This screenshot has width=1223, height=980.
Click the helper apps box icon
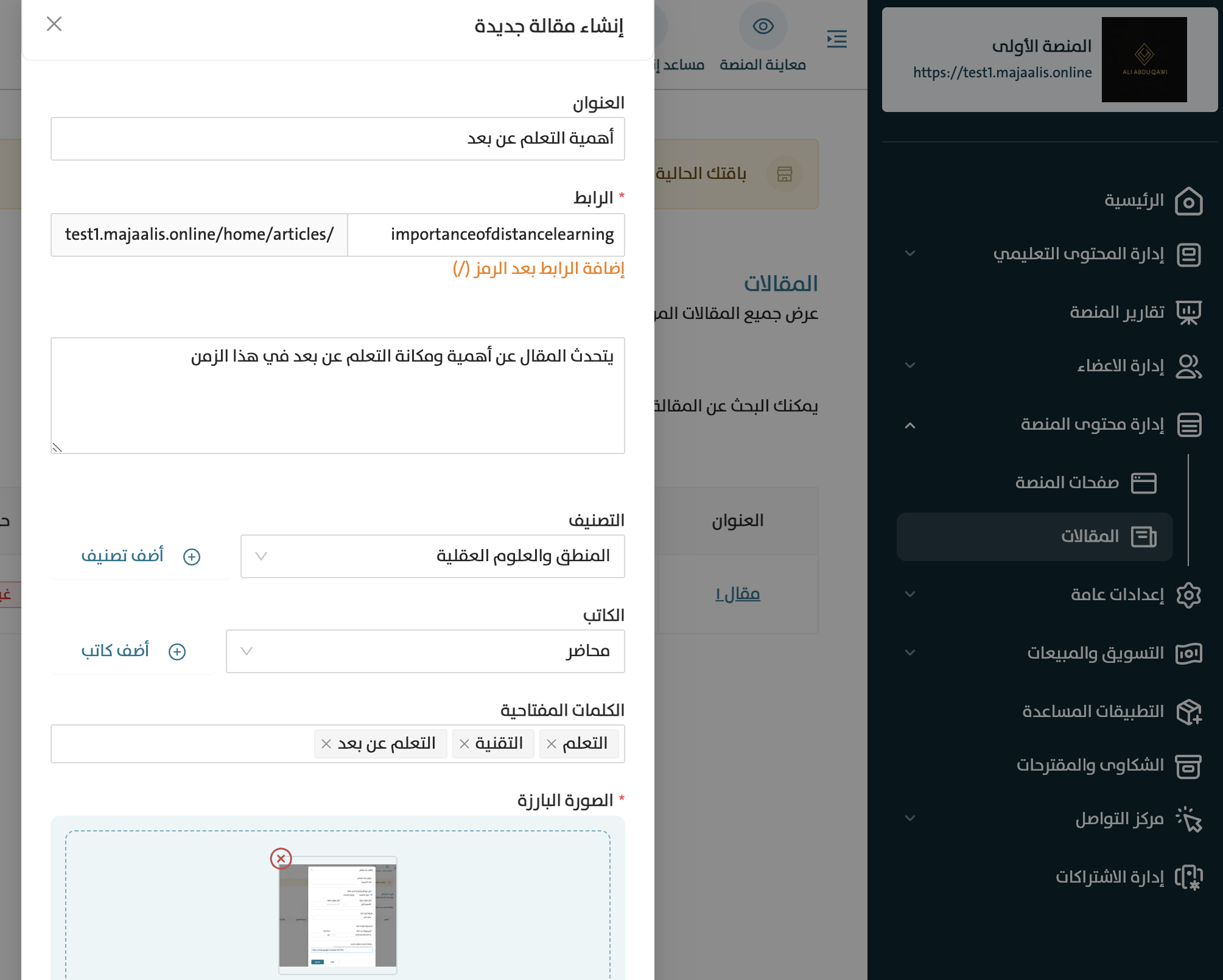pos(1188,712)
